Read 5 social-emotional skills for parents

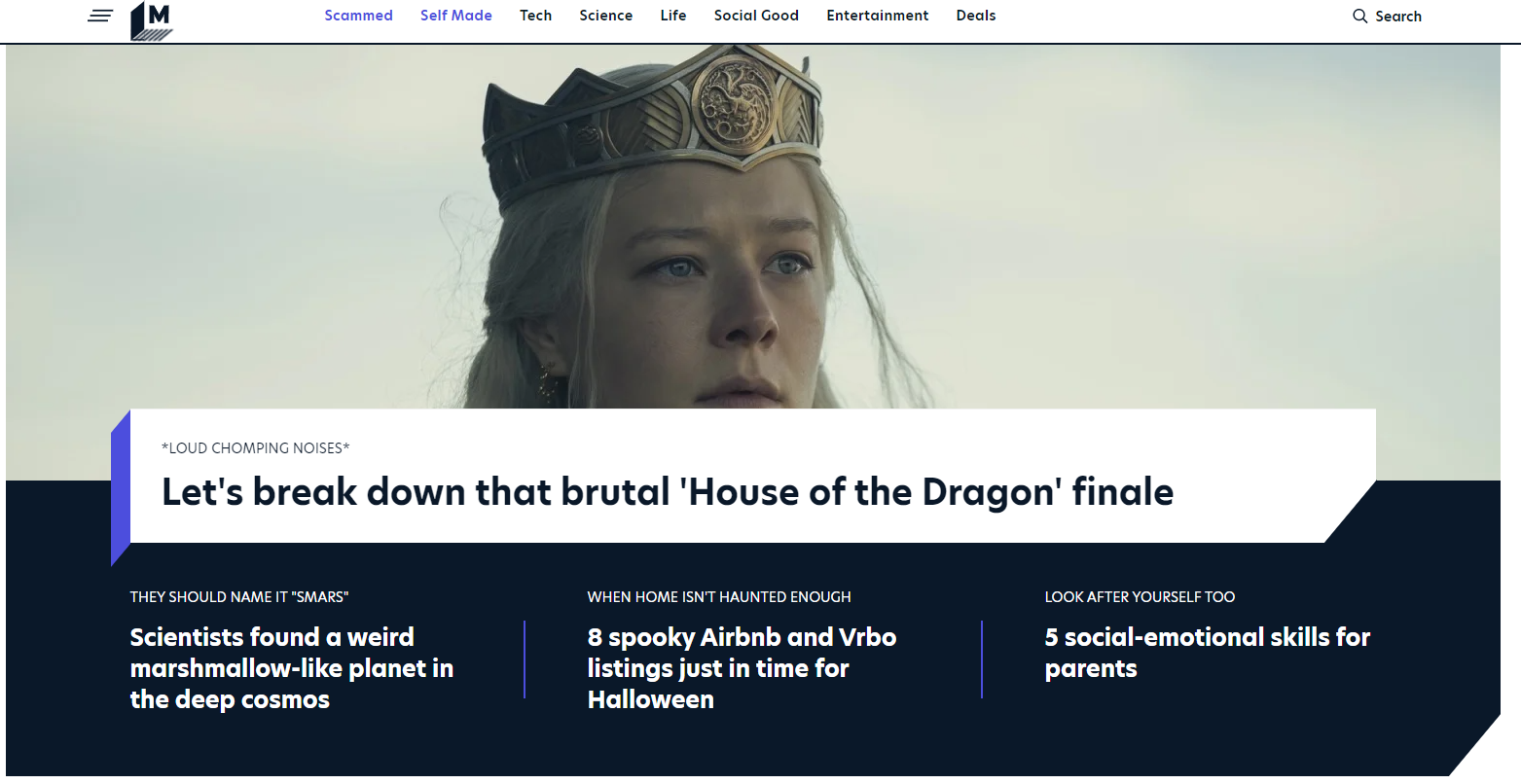click(x=1207, y=653)
